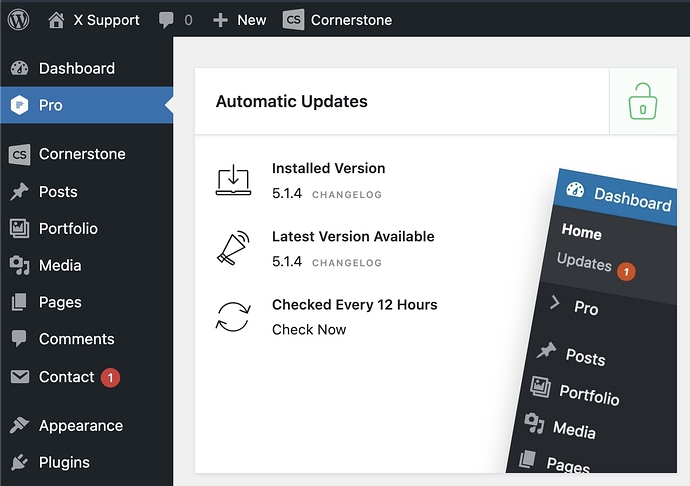Open Pages in the left sidebar
This screenshot has height=486, width=690.
[x=60, y=302]
